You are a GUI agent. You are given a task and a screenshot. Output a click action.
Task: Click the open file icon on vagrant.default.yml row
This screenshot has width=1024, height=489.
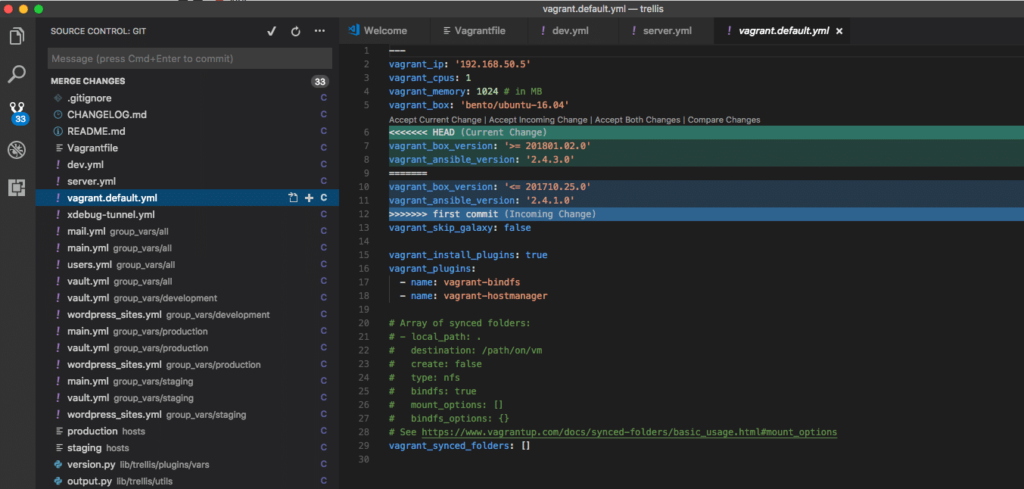pos(293,198)
